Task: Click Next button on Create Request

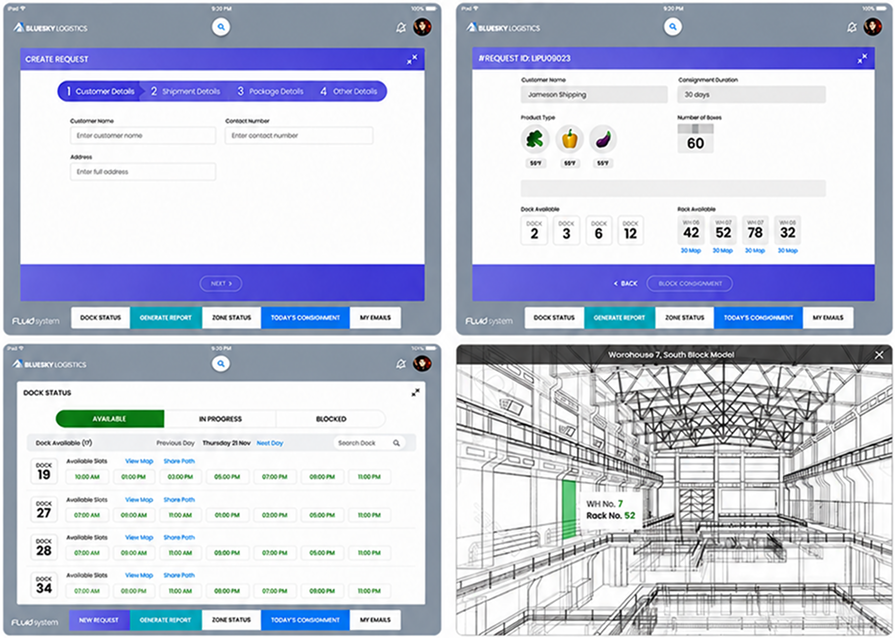Action: pyautogui.click(x=221, y=283)
